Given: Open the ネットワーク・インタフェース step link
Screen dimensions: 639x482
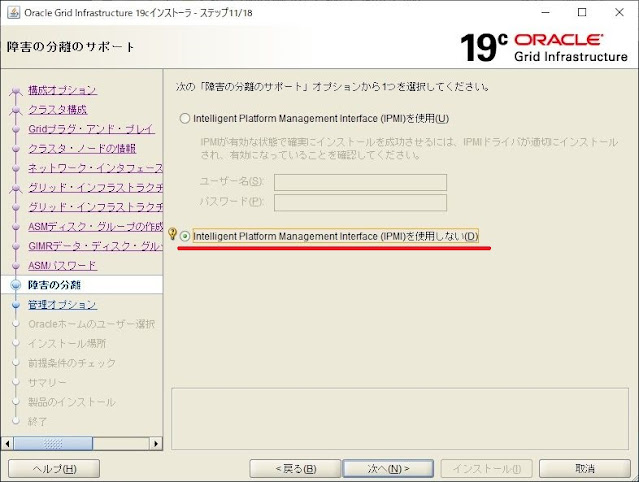Looking at the screenshot, I should [x=95, y=168].
